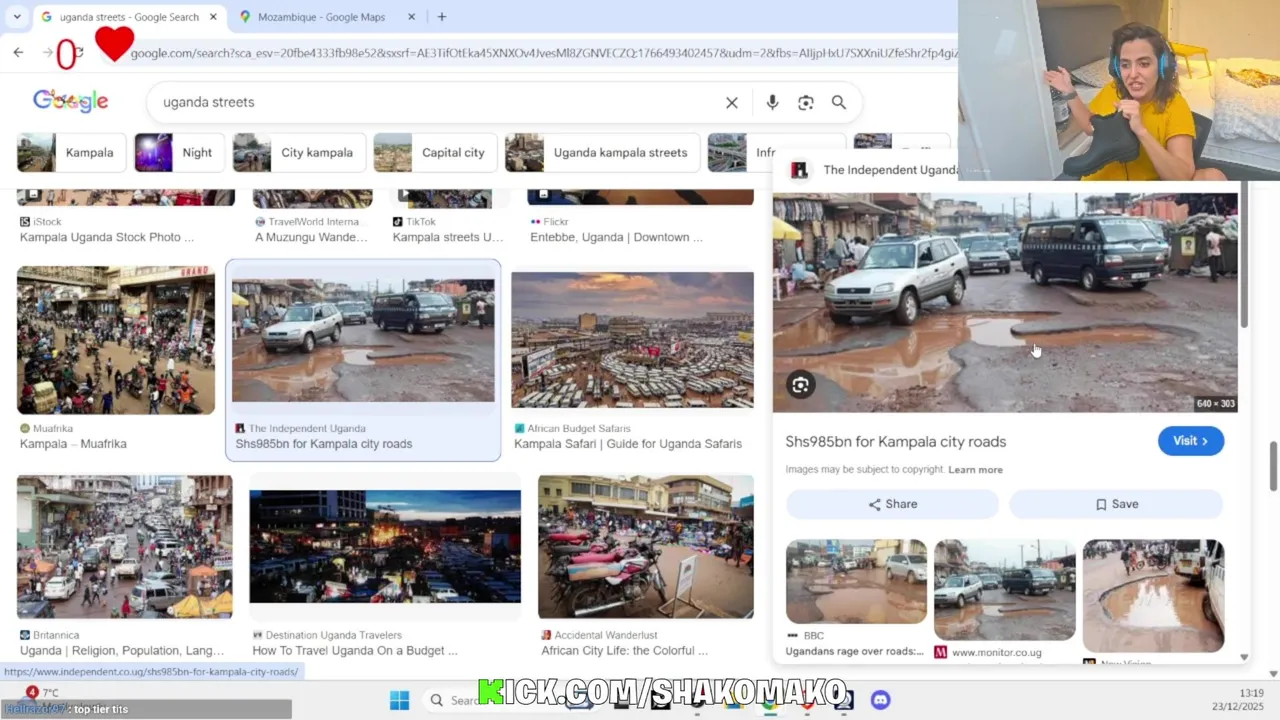
Task: Open Uganda Religion, Population Britannica caption
Action: coord(122,651)
